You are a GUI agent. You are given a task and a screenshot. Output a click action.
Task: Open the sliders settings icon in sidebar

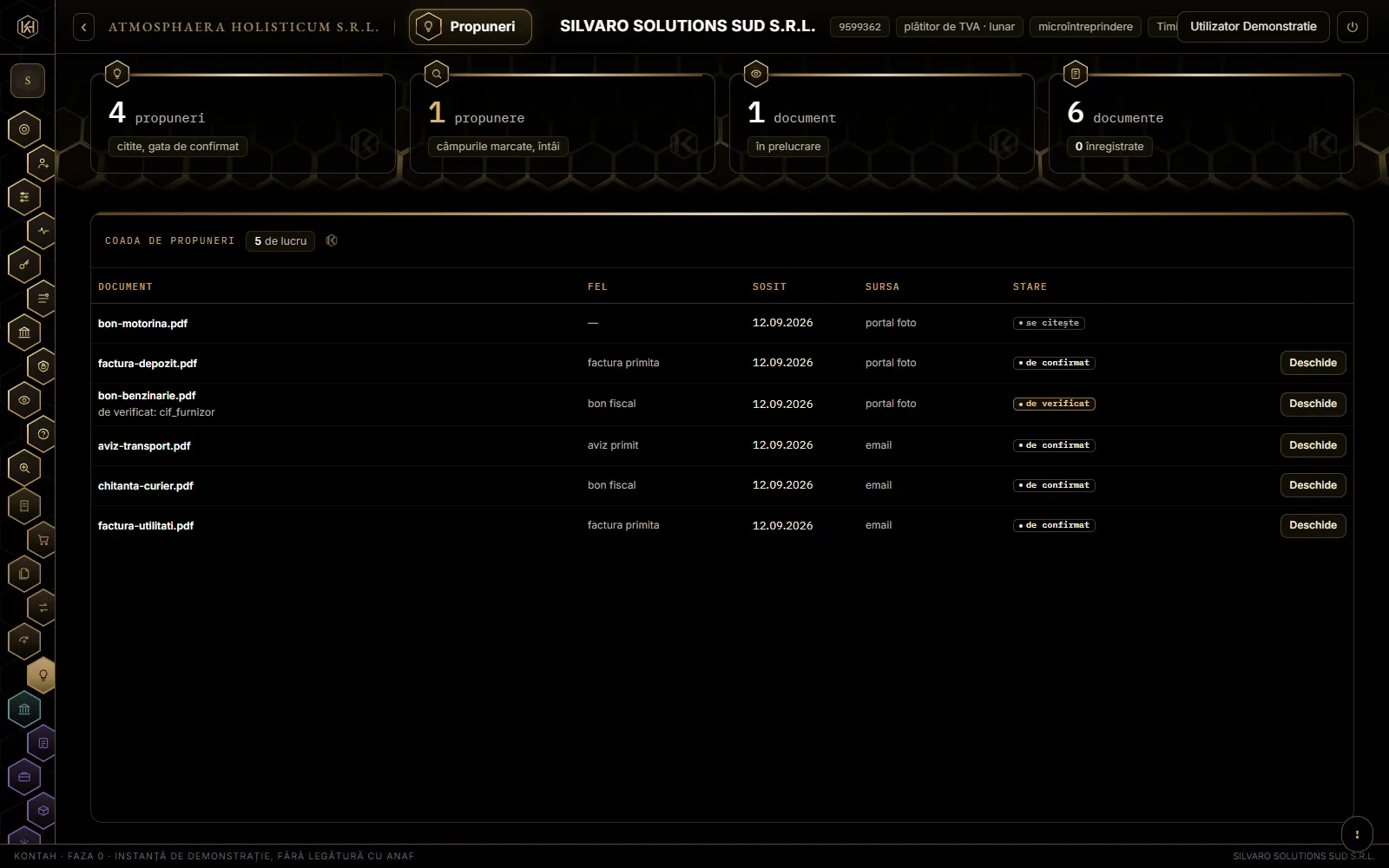pyautogui.click(x=24, y=197)
